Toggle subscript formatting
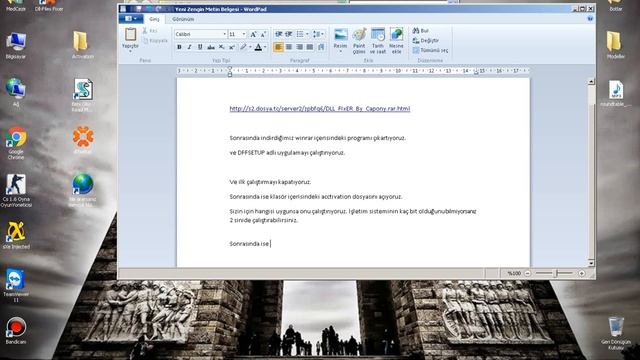This screenshot has height=360, width=640. click(x=221, y=47)
